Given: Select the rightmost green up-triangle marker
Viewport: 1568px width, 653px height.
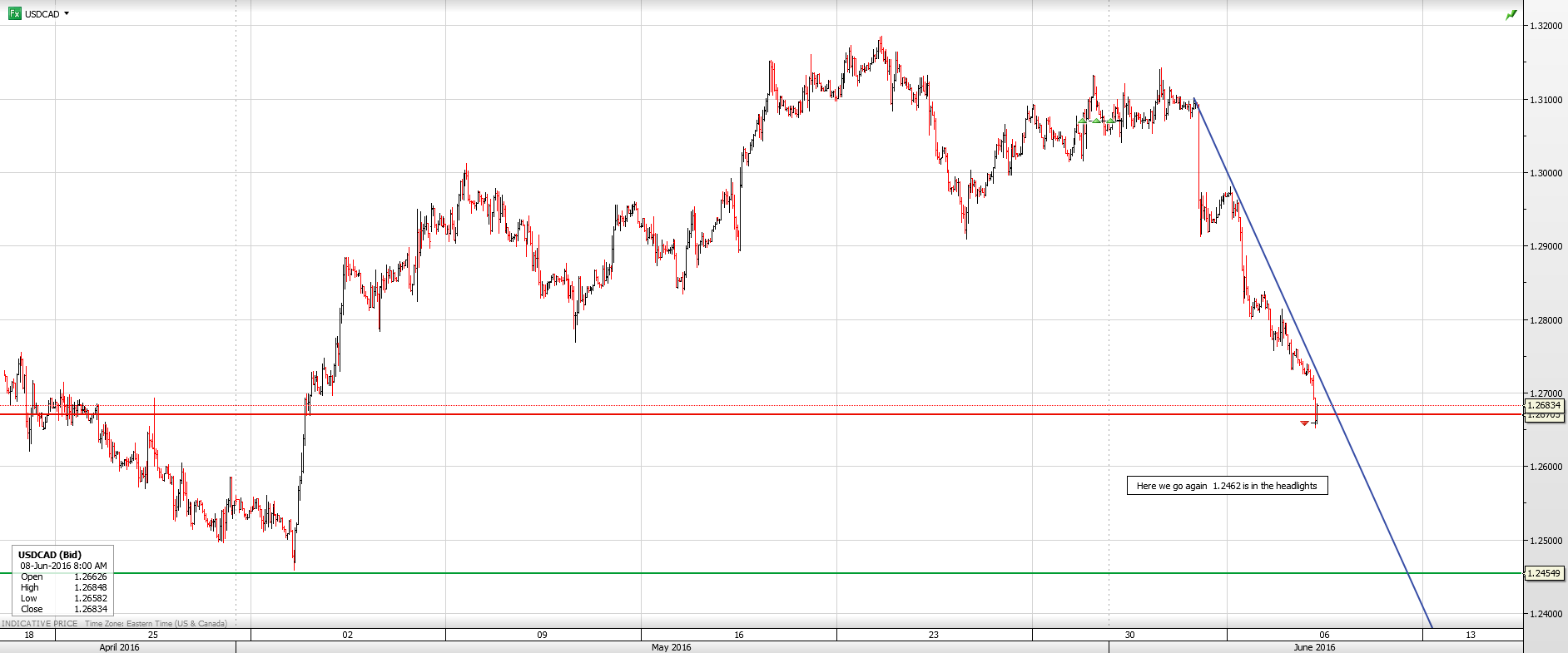Looking at the screenshot, I should pos(1111,121).
